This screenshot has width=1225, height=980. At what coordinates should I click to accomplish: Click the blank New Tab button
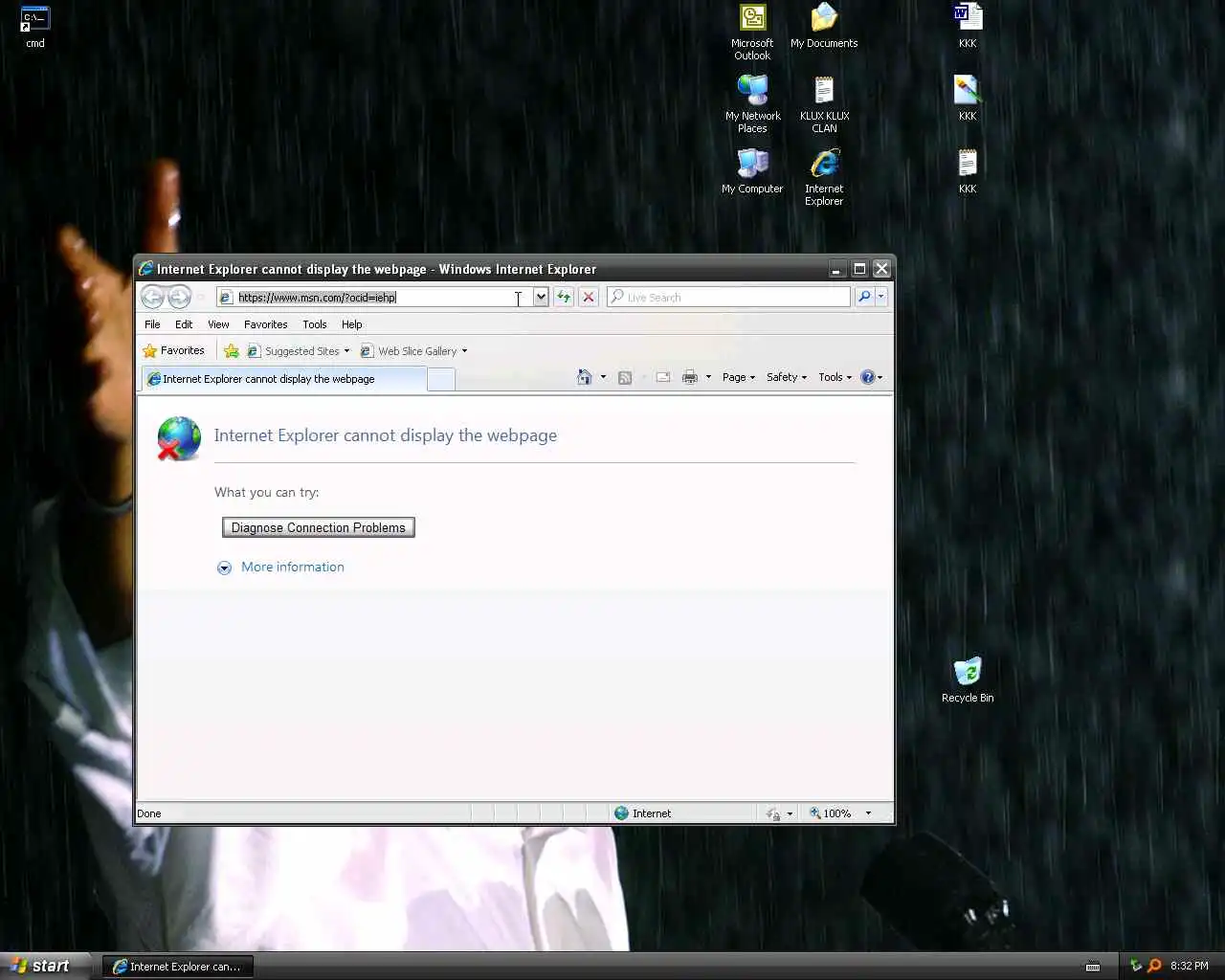point(440,380)
